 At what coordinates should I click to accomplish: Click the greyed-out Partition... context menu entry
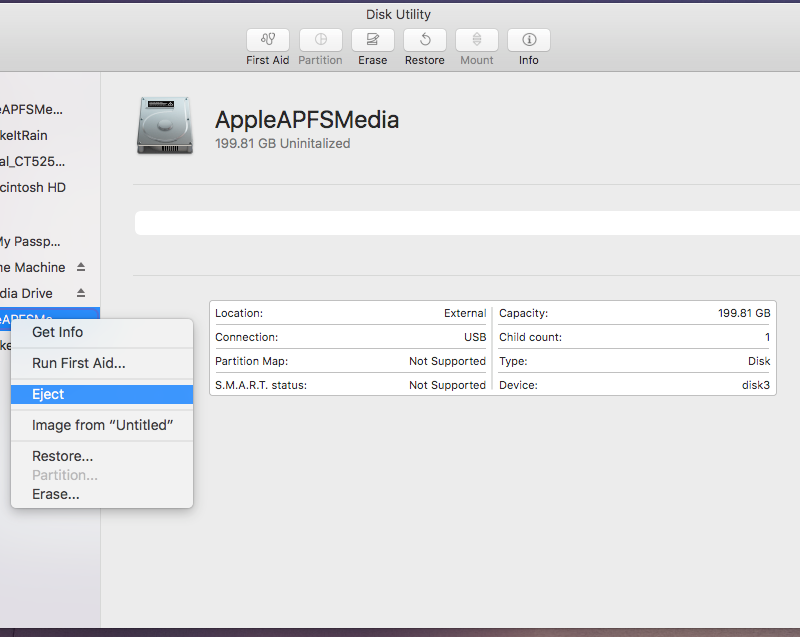(102, 475)
